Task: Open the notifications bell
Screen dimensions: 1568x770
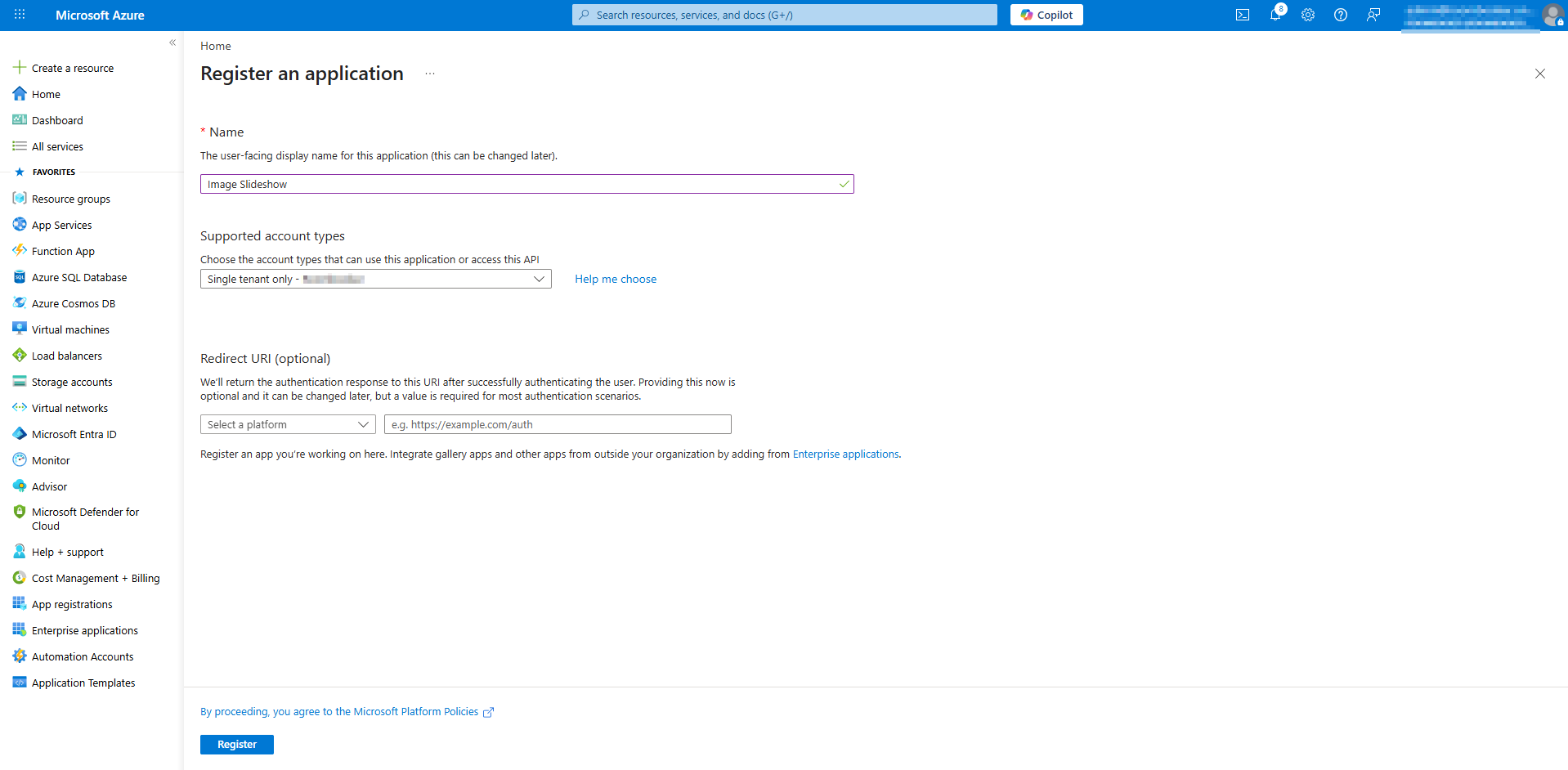Action: point(1275,15)
